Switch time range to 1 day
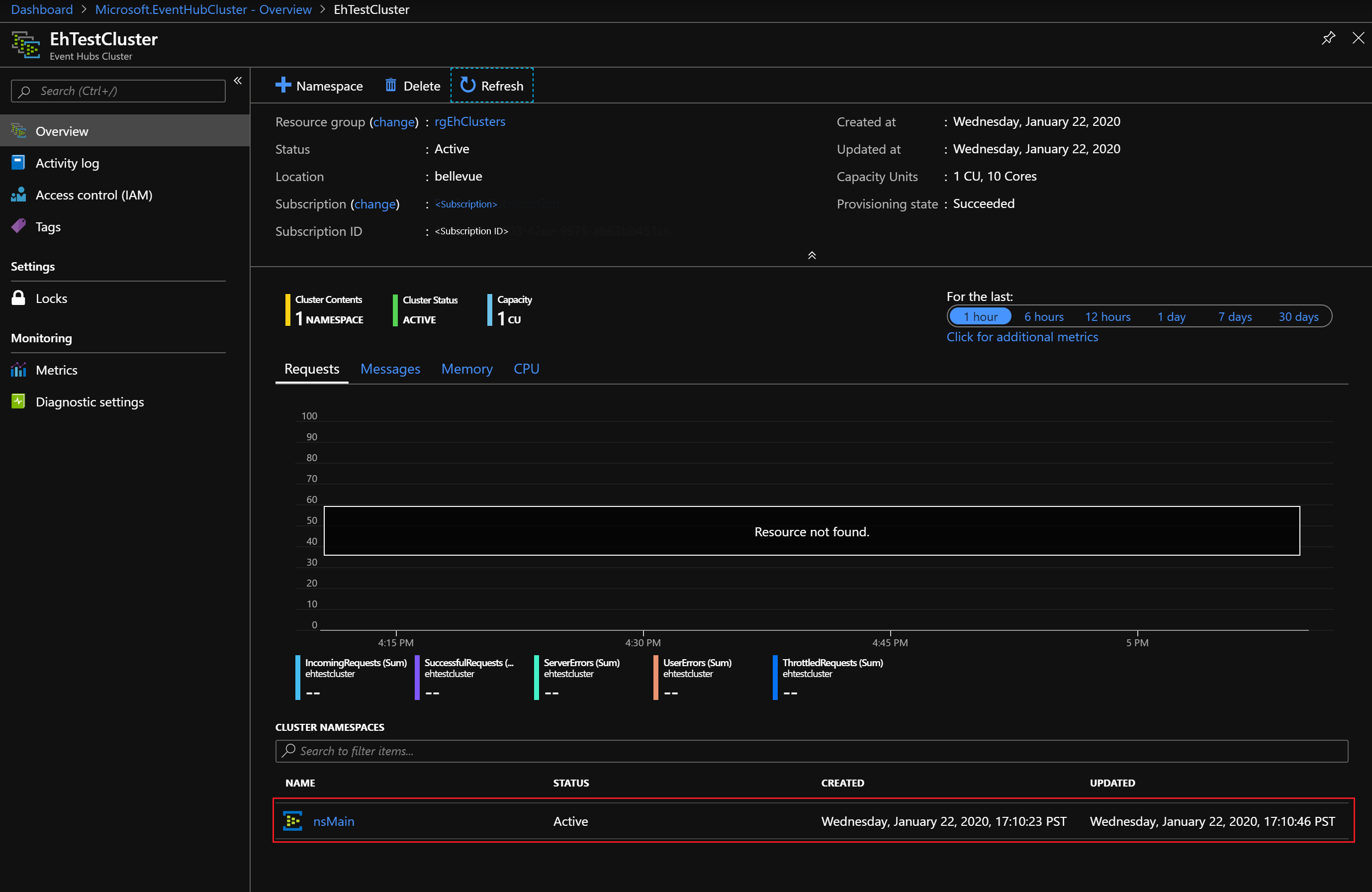1372x892 pixels. click(x=1172, y=316)
